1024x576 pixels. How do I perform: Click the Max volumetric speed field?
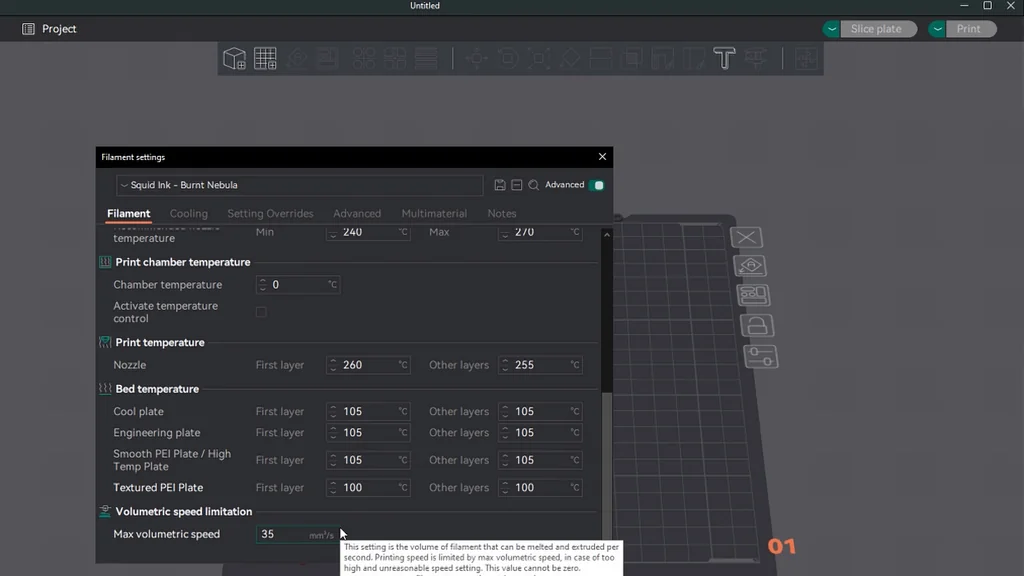tap(298, 534)
